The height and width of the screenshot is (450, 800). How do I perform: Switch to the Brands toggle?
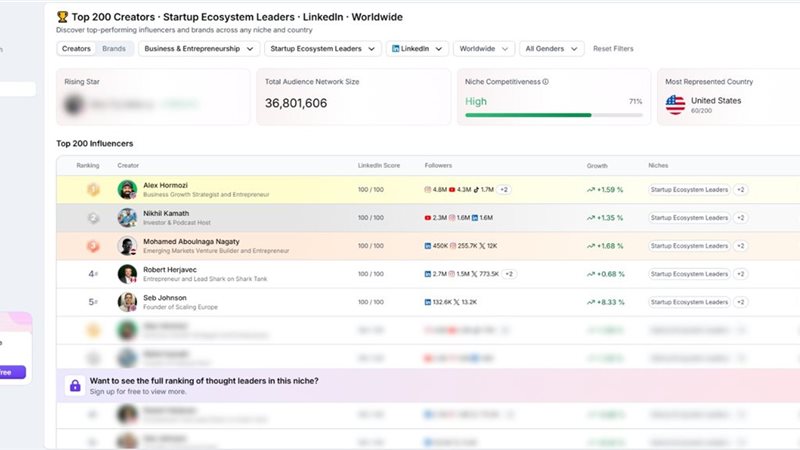pos(114,48)
